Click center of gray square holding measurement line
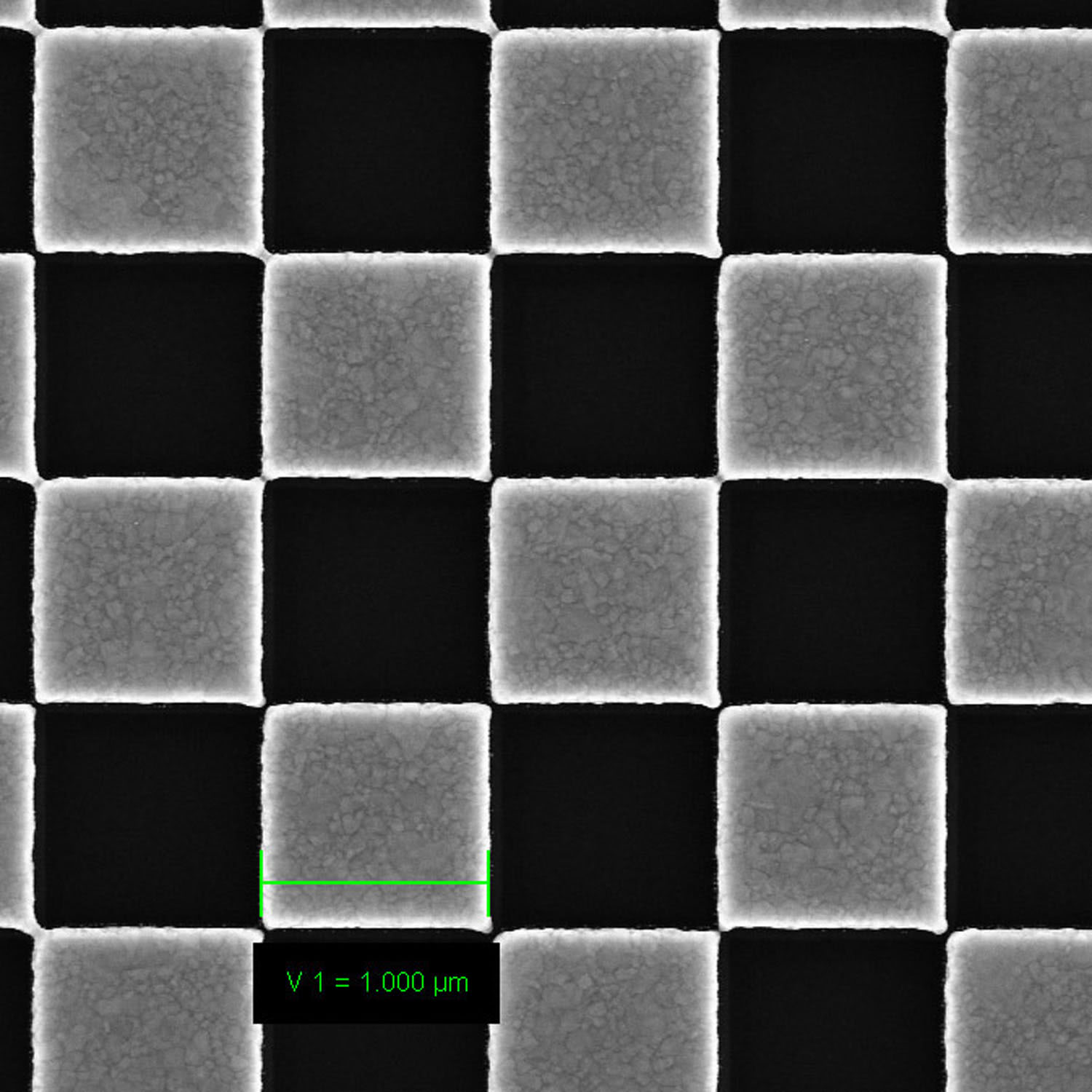Image resolution: width=1092 pixels, height=1092 pixels. pos(376,815)
